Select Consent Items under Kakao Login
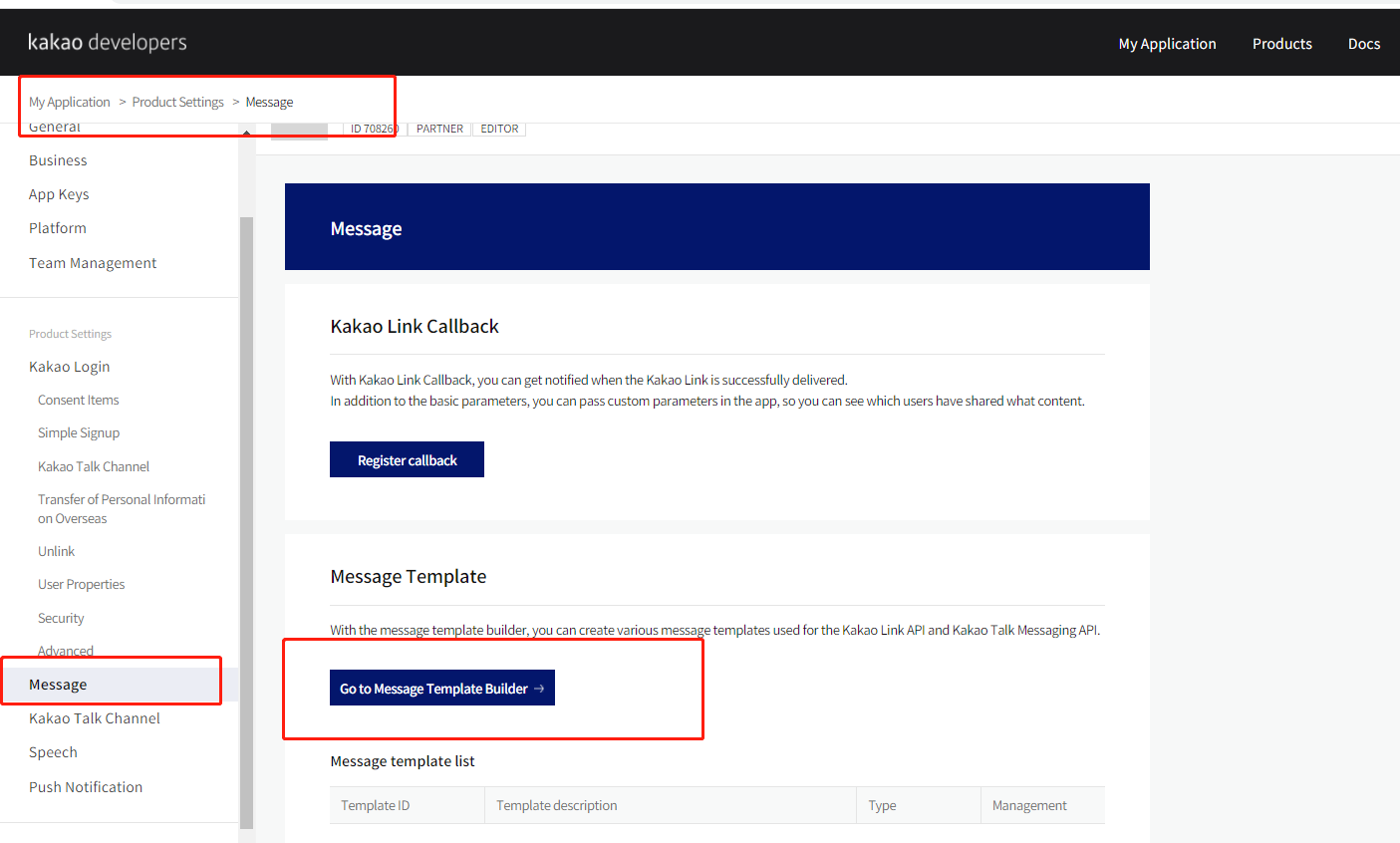 click(x=79, y=400)
